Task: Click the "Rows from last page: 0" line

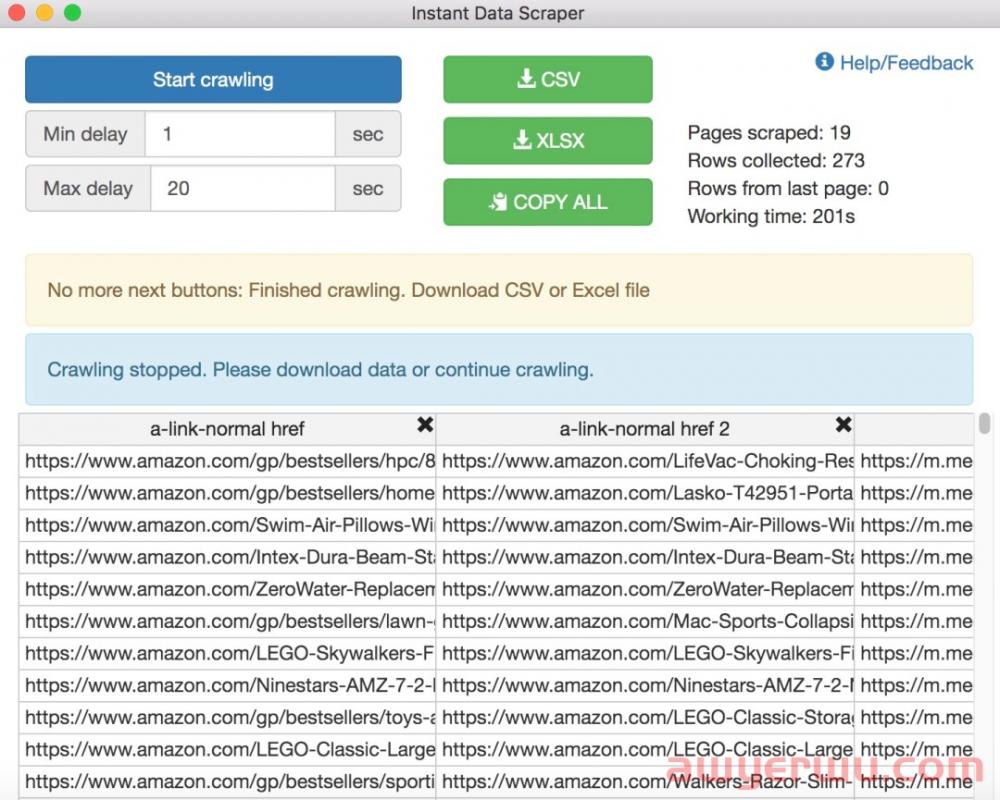Action: [x=788, y=188]
